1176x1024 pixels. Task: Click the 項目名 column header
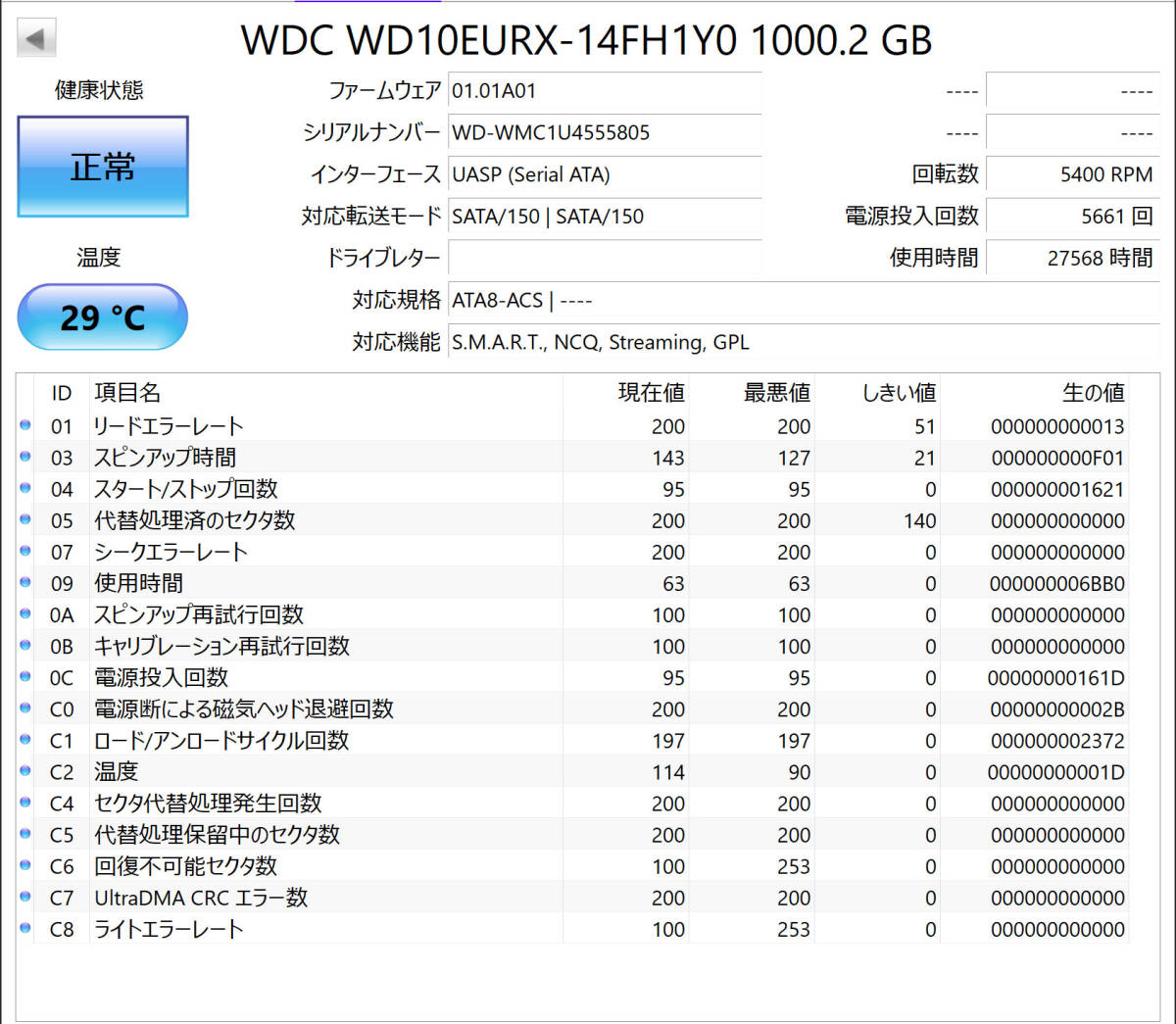click(x=127, y=393)
